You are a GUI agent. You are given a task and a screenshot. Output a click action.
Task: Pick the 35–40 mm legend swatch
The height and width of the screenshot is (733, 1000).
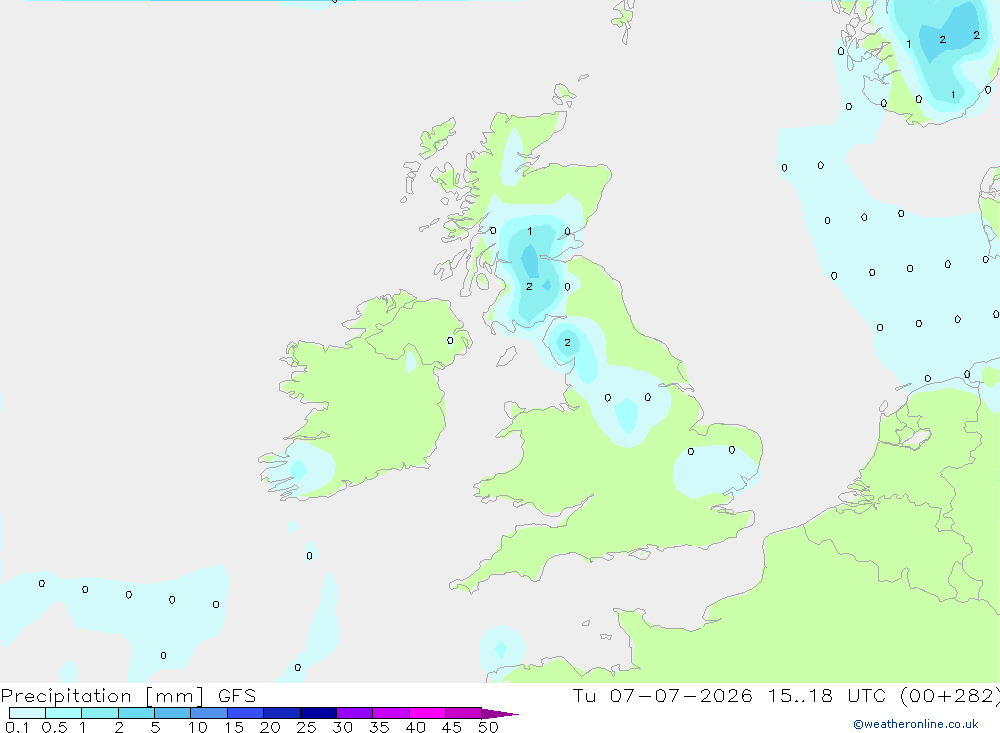[x=390, y=713]
